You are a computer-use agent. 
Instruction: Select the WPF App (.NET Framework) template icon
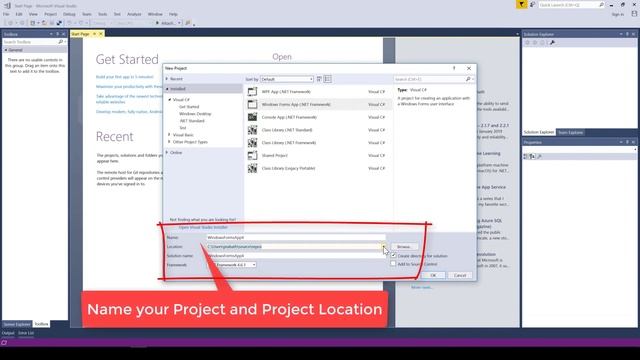point(252,92)
